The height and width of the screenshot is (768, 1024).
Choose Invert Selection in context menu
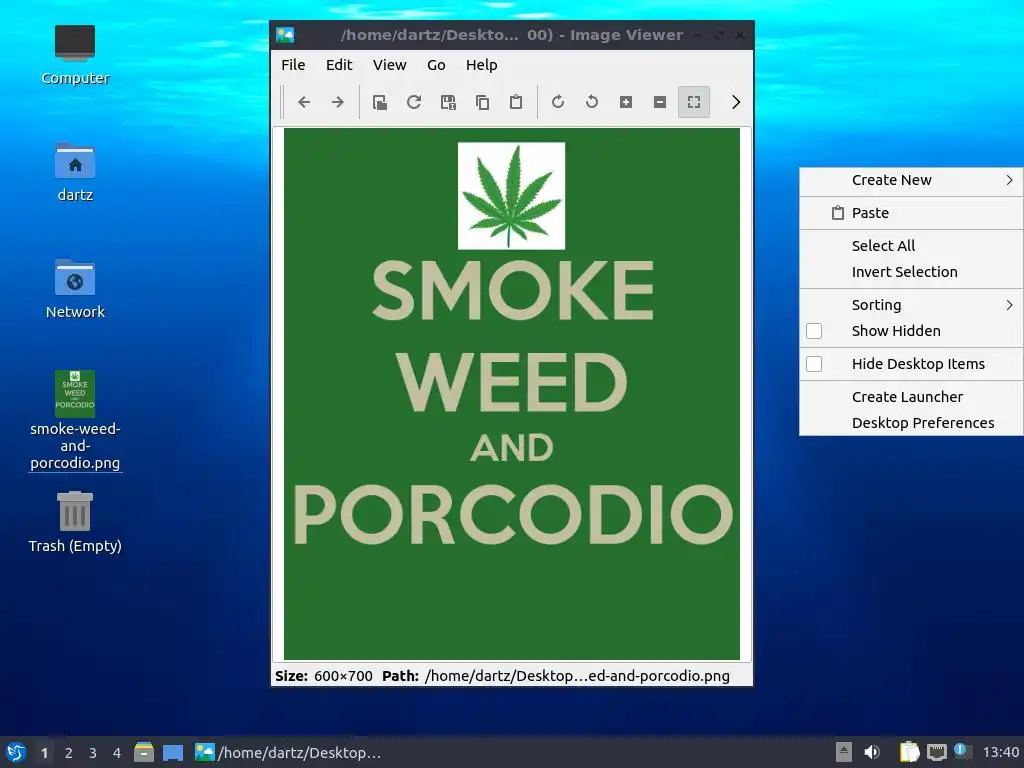(x=911, y=272)
